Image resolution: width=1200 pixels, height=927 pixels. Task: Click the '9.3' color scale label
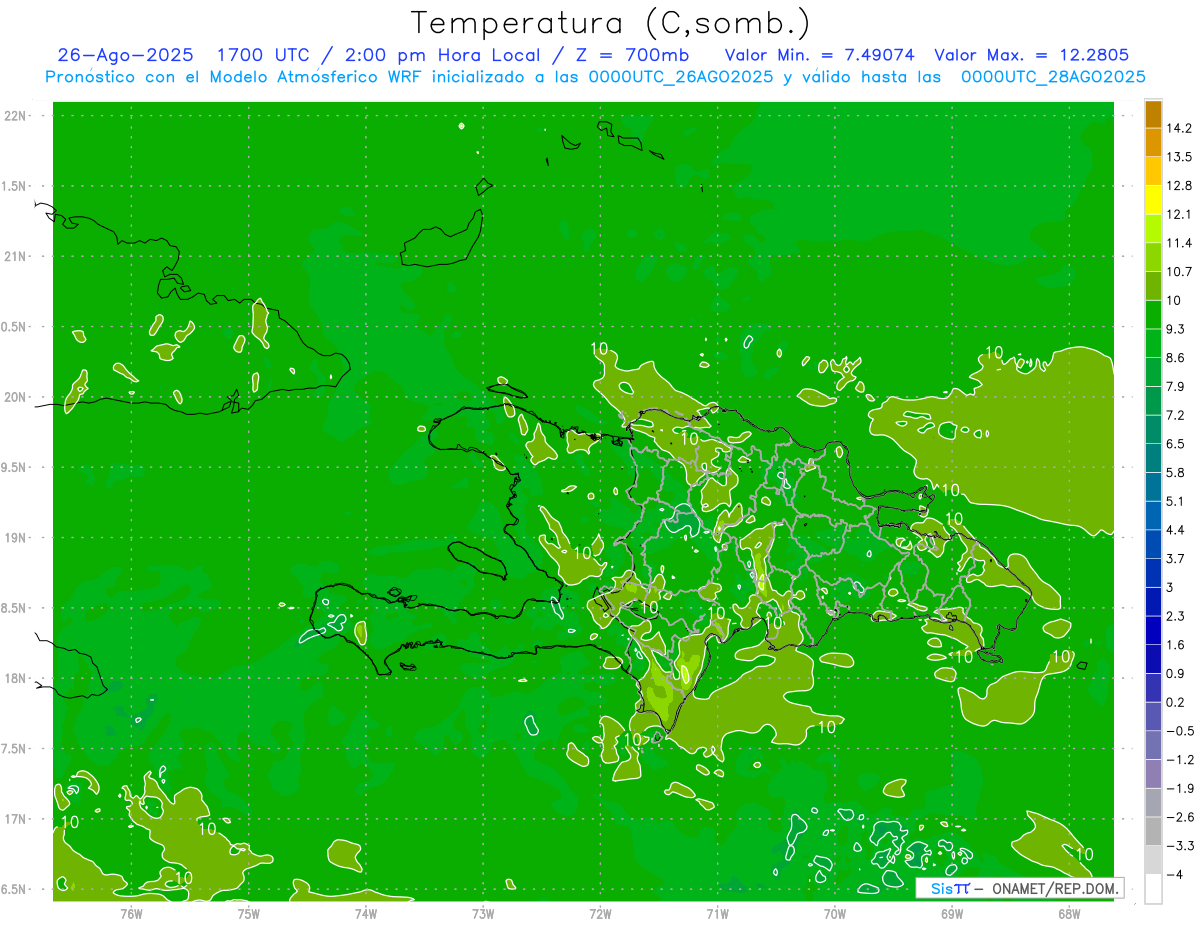pyautogui.click(x=1175, y=329)
